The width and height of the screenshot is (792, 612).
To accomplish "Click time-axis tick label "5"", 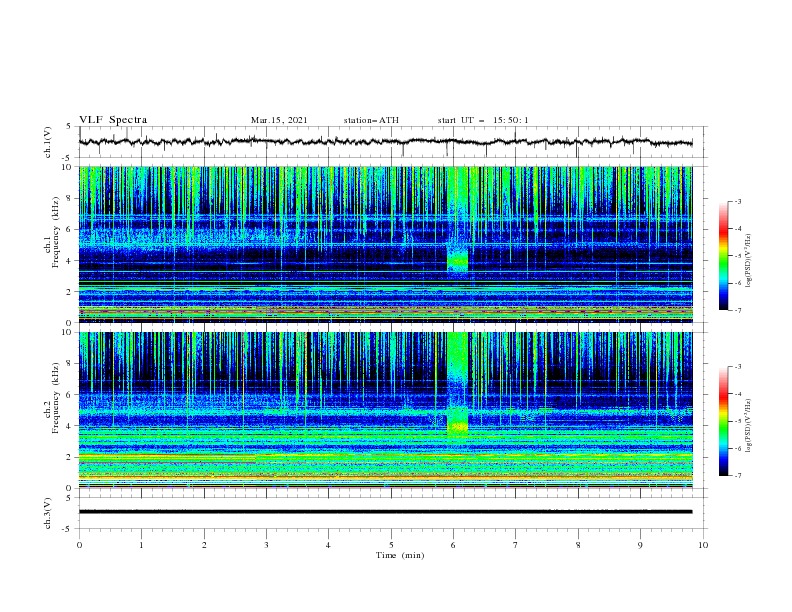I will pyautogui.click(x=391, y=545).
